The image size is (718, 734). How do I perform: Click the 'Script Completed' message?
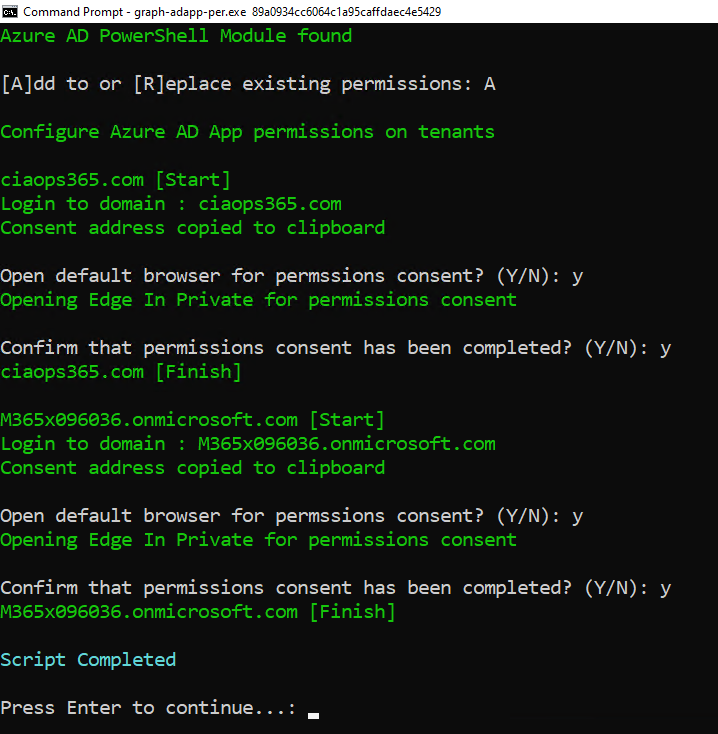coord(88,660)
